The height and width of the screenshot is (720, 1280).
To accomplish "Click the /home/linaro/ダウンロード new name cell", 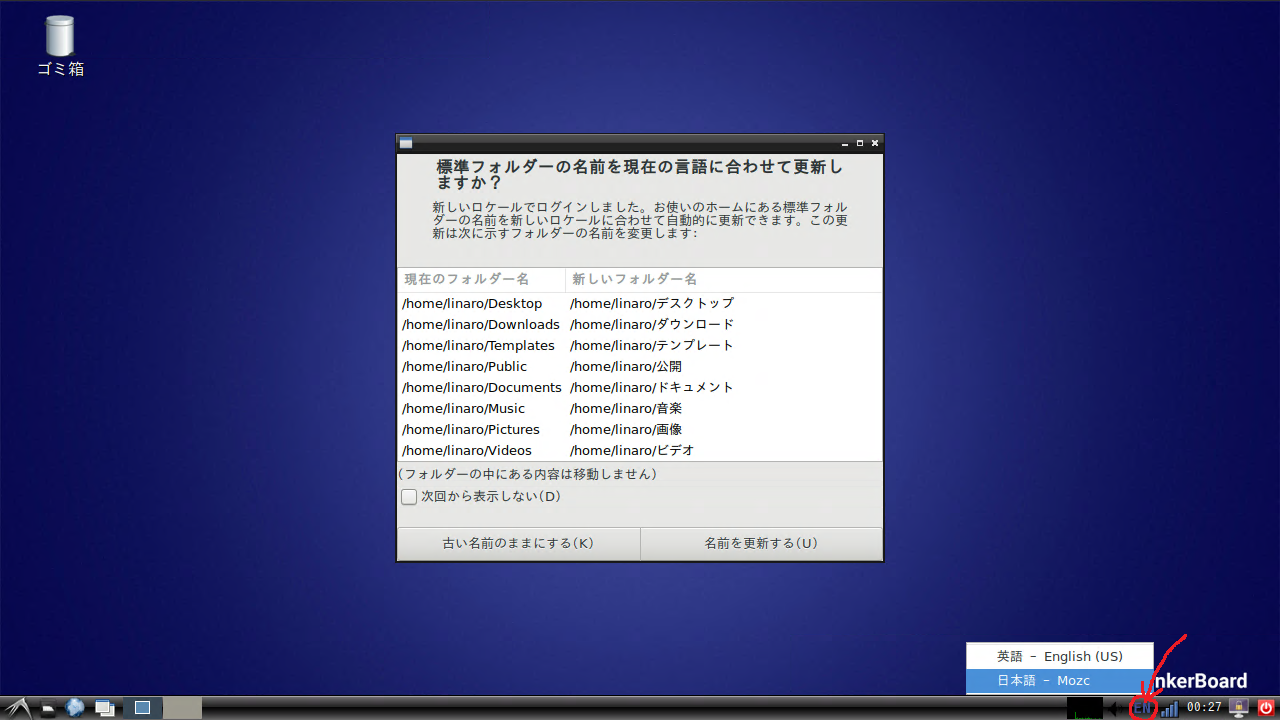I will [652, 324].
